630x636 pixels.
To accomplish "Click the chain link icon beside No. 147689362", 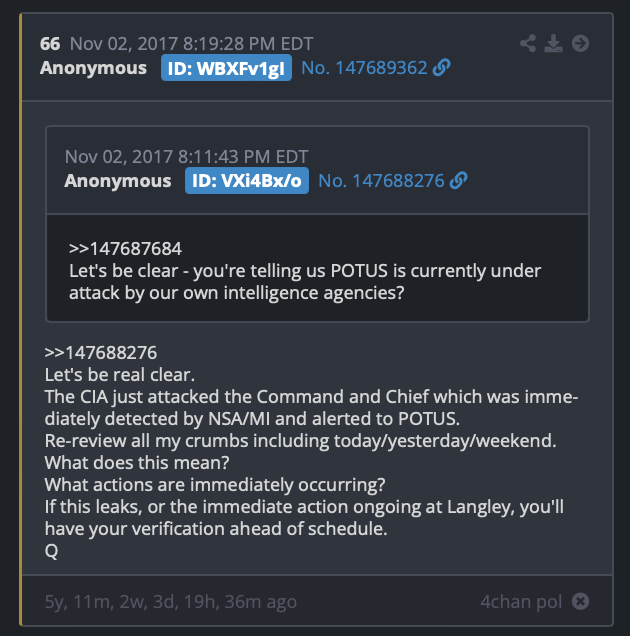I will [442, 67].
